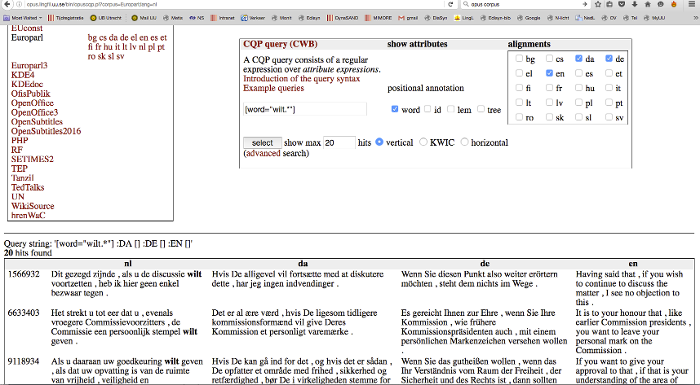
Task: Open the Google bookmark
Action: tap(529, 18)
